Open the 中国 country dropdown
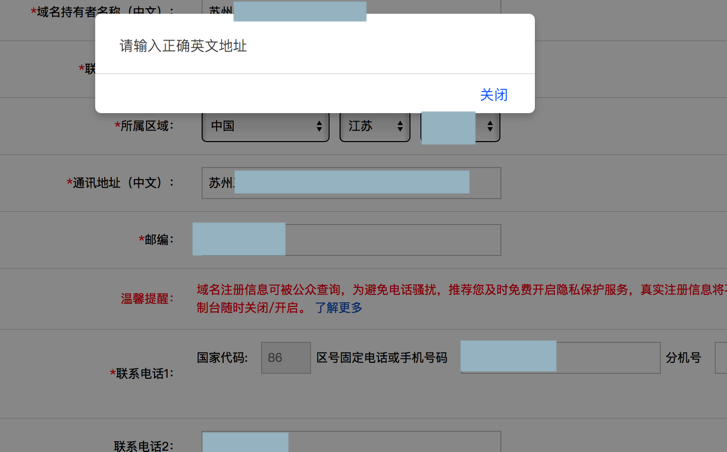Screen dimensions: 727x452 pyautogui.click(x=266, y=126)
